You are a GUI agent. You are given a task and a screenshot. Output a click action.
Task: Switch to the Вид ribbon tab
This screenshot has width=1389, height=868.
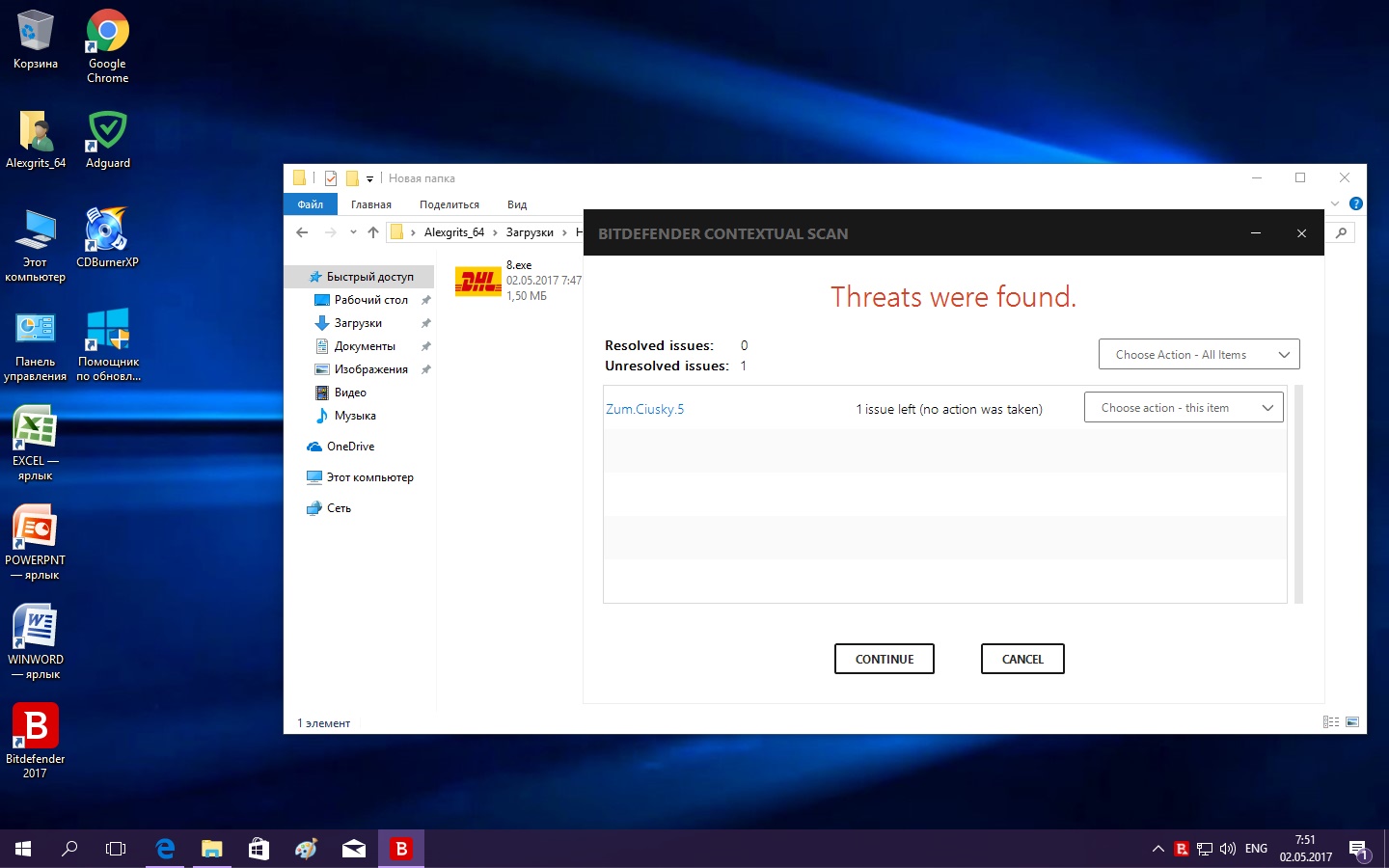517,204
